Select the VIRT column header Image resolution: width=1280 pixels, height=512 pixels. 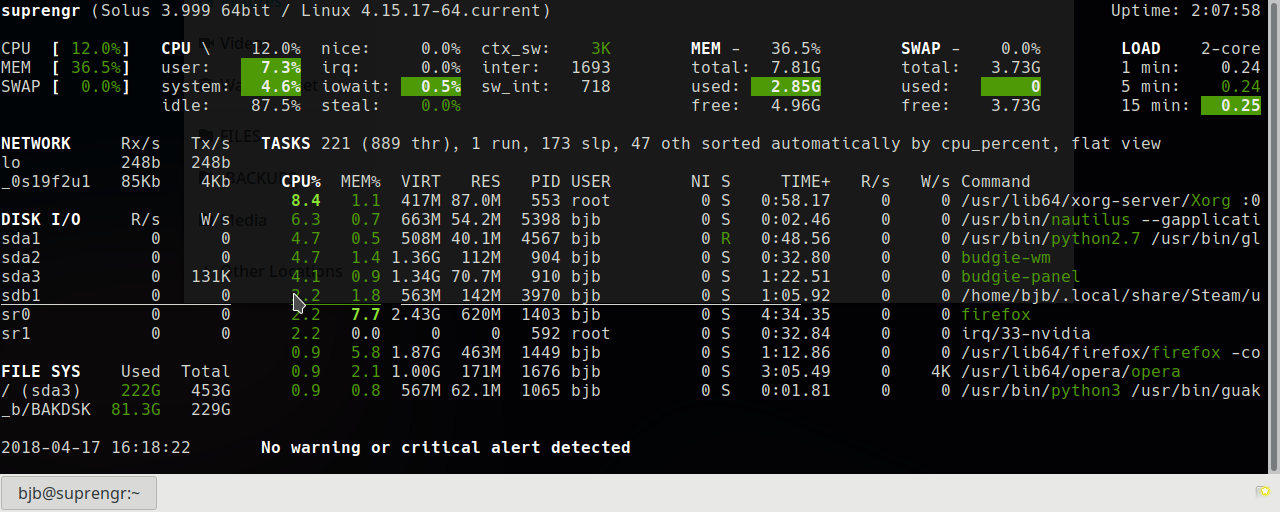click(x=421, y=181)
